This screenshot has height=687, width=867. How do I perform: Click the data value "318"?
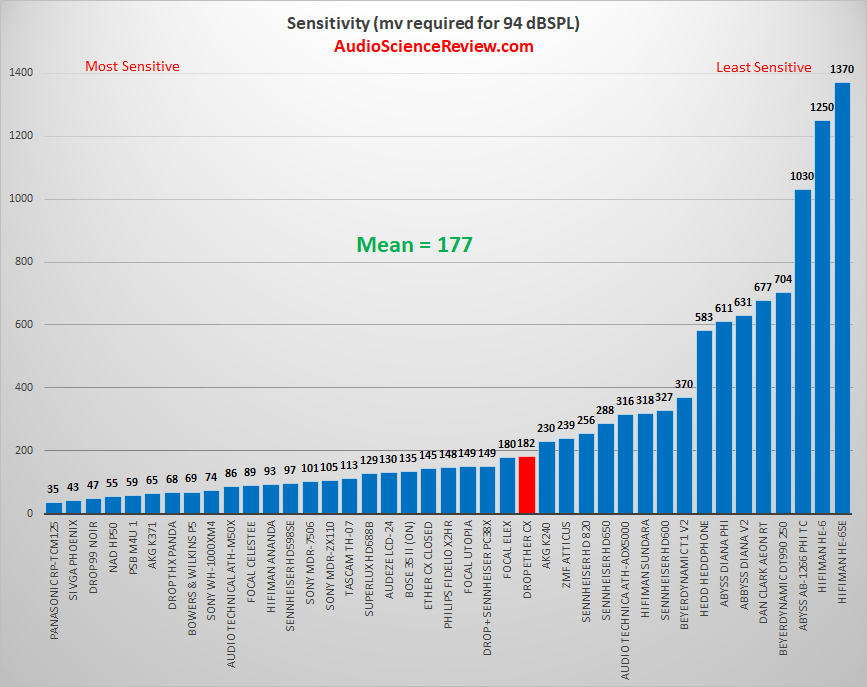645,400
